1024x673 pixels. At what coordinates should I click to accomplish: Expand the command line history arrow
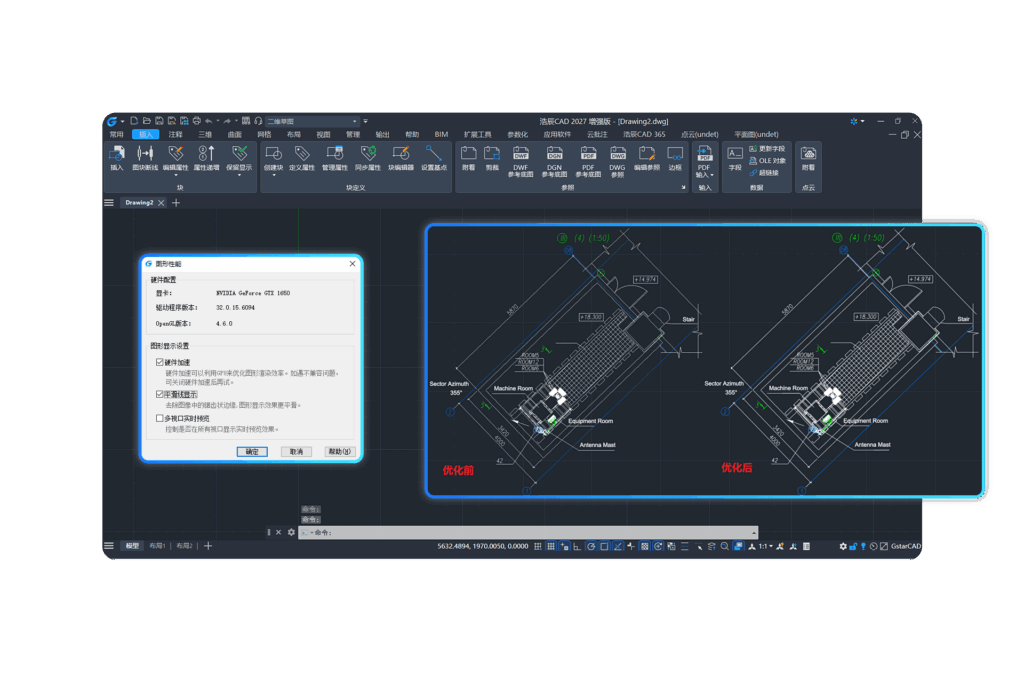coord(754,533)
